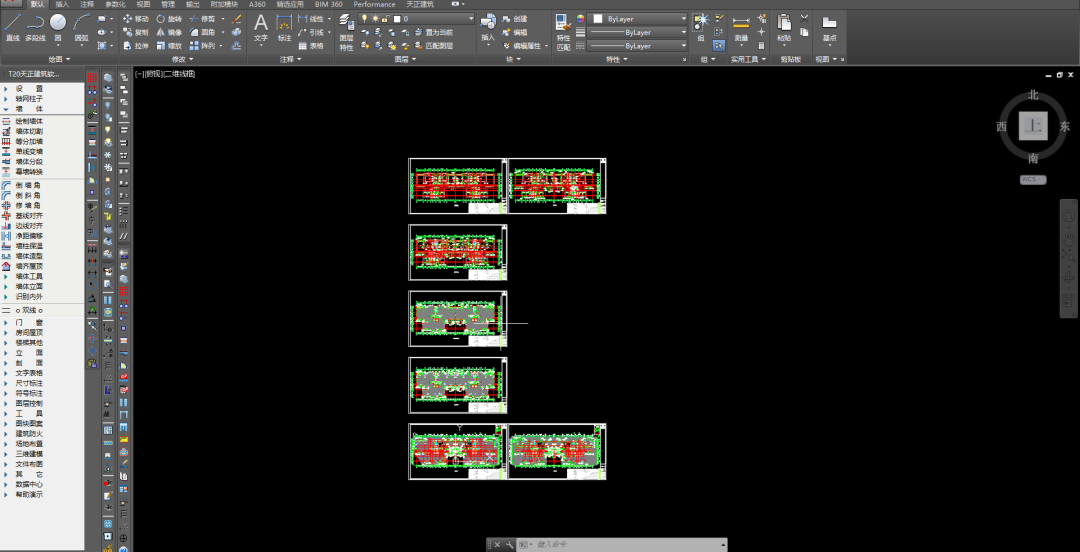Open 图层特性 (Layer Properties) manager
The image size is (1080, 552).
coord(346,33)
